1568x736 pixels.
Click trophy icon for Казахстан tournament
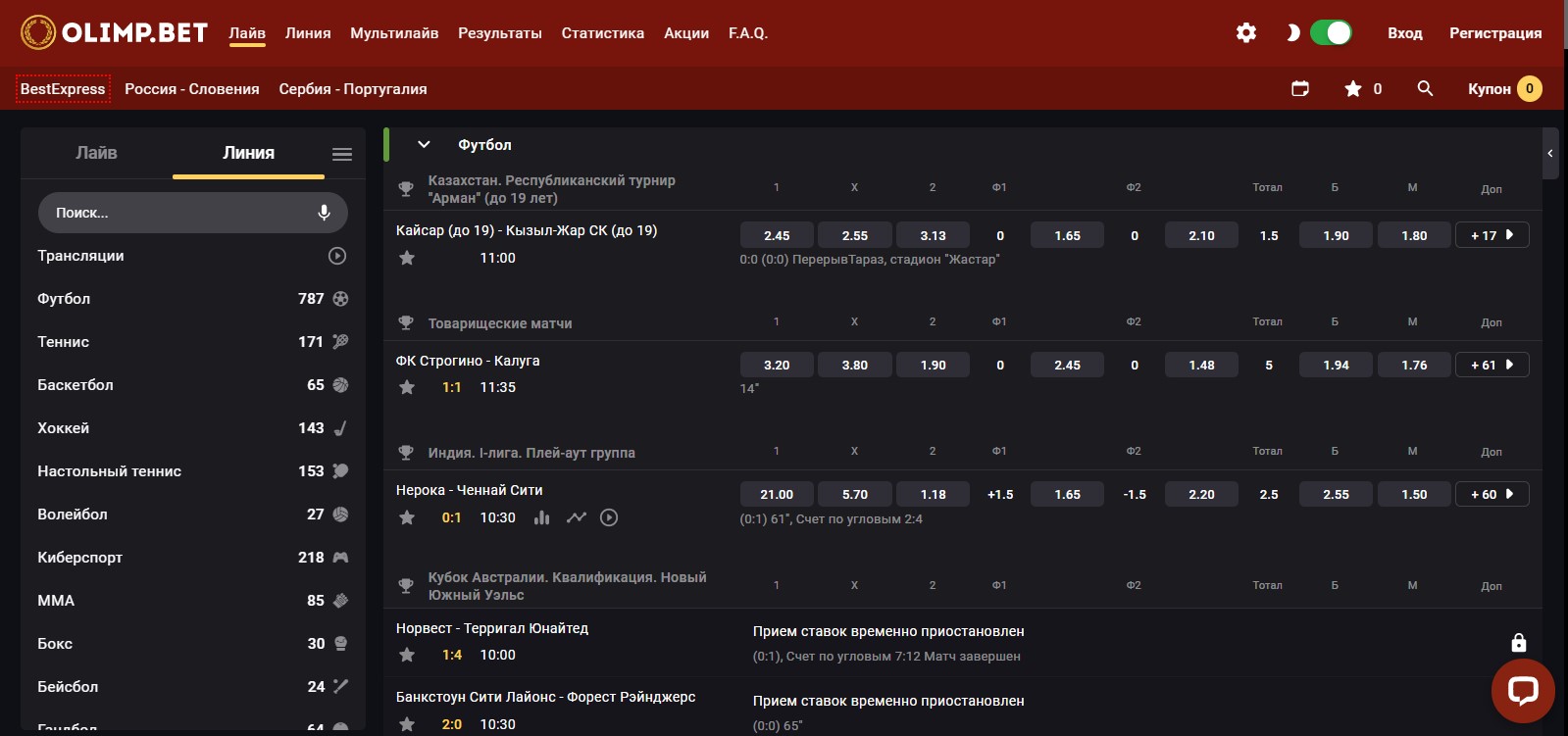click(x=406, y=189)
